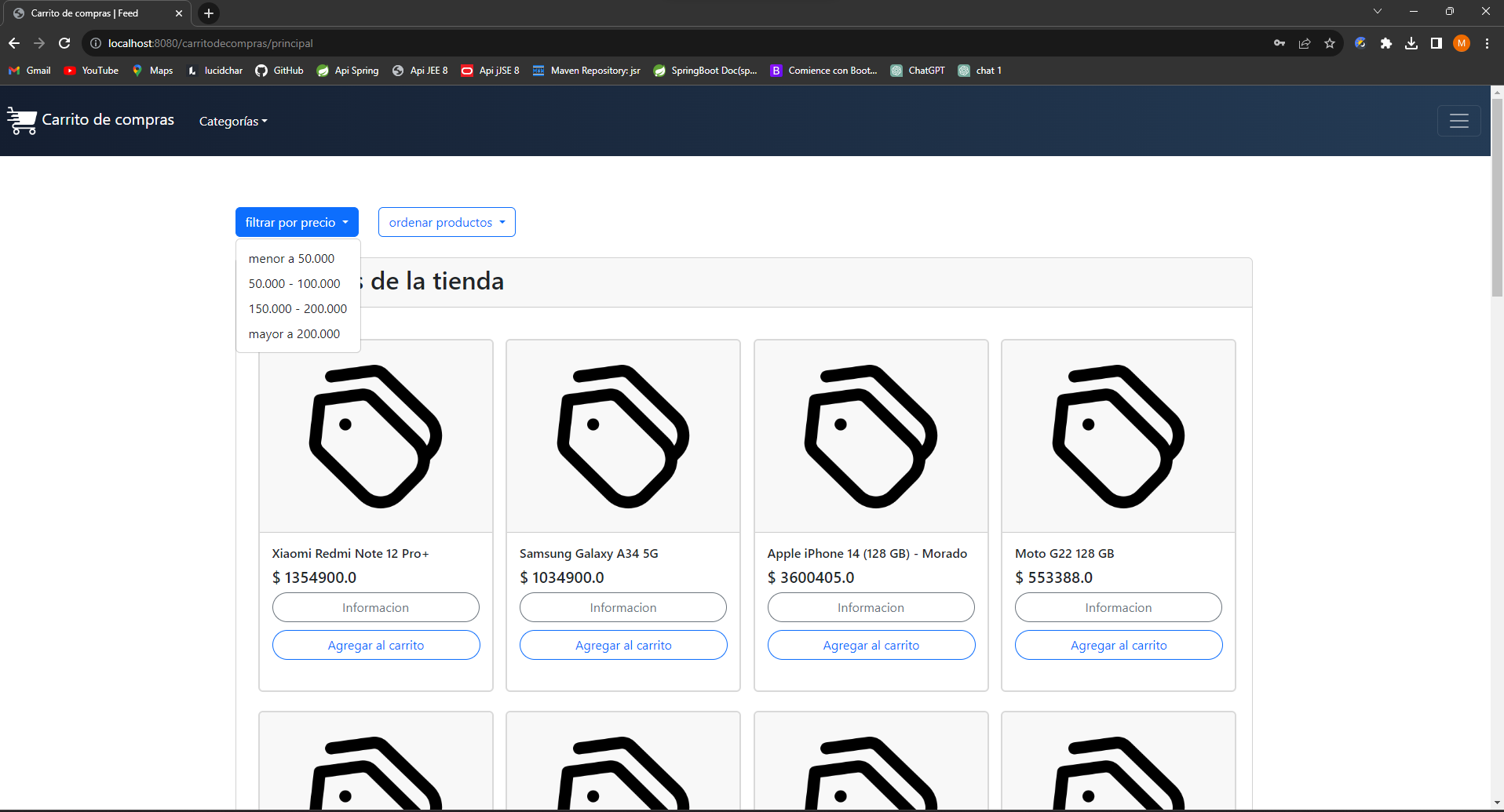Open the YouTube bookmark
The width and height of the screenshot is (1504, 812).
[90, 71]
